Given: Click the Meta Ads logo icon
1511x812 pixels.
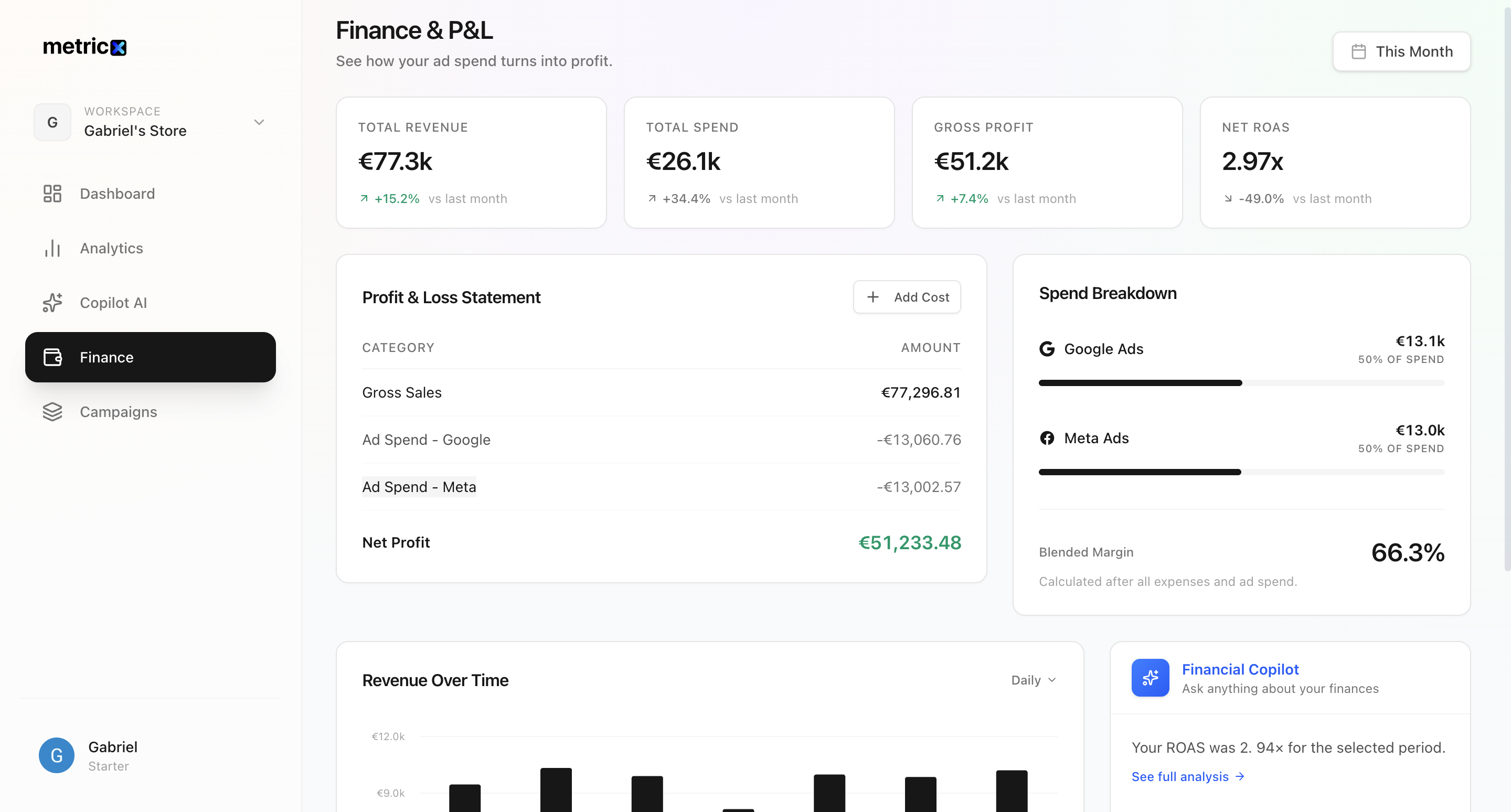Looking at the screenshot, I should tap(1047, 438).
